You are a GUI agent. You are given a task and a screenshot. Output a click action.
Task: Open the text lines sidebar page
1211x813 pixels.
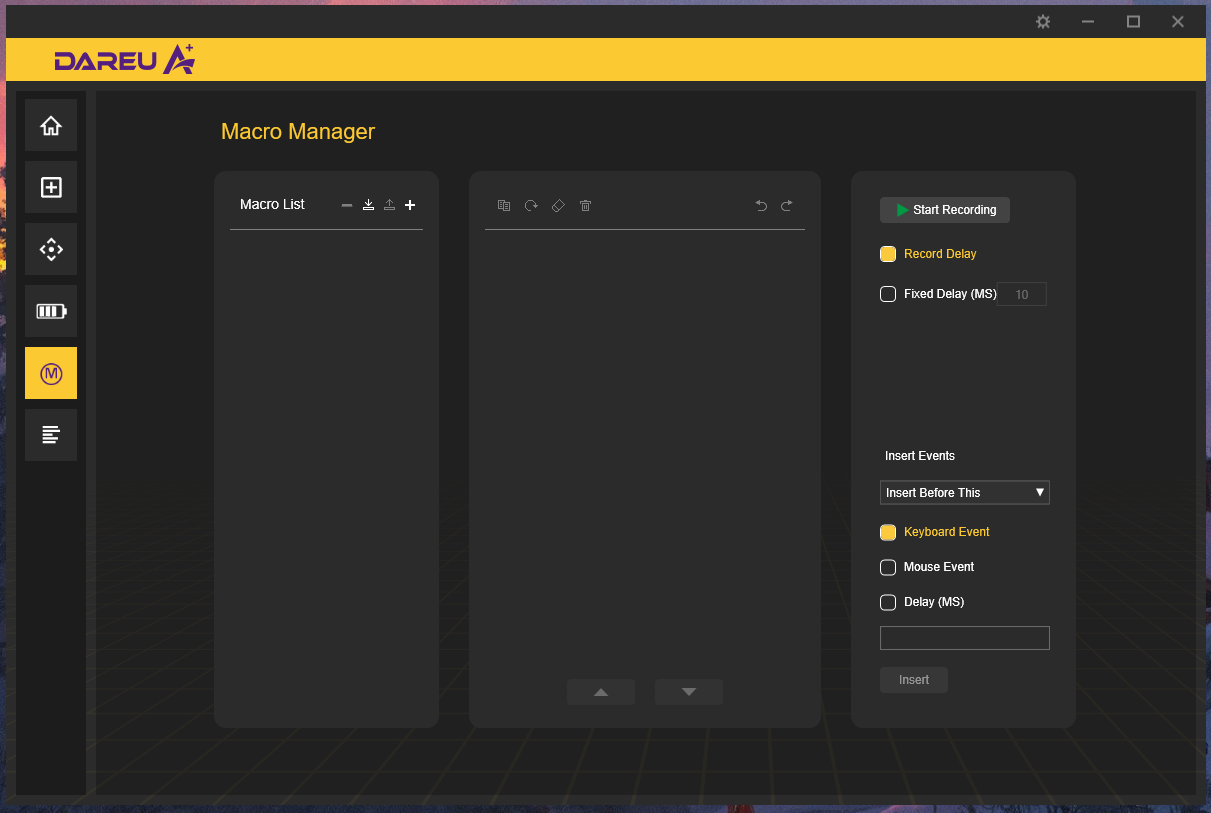[x=51, y=435]
